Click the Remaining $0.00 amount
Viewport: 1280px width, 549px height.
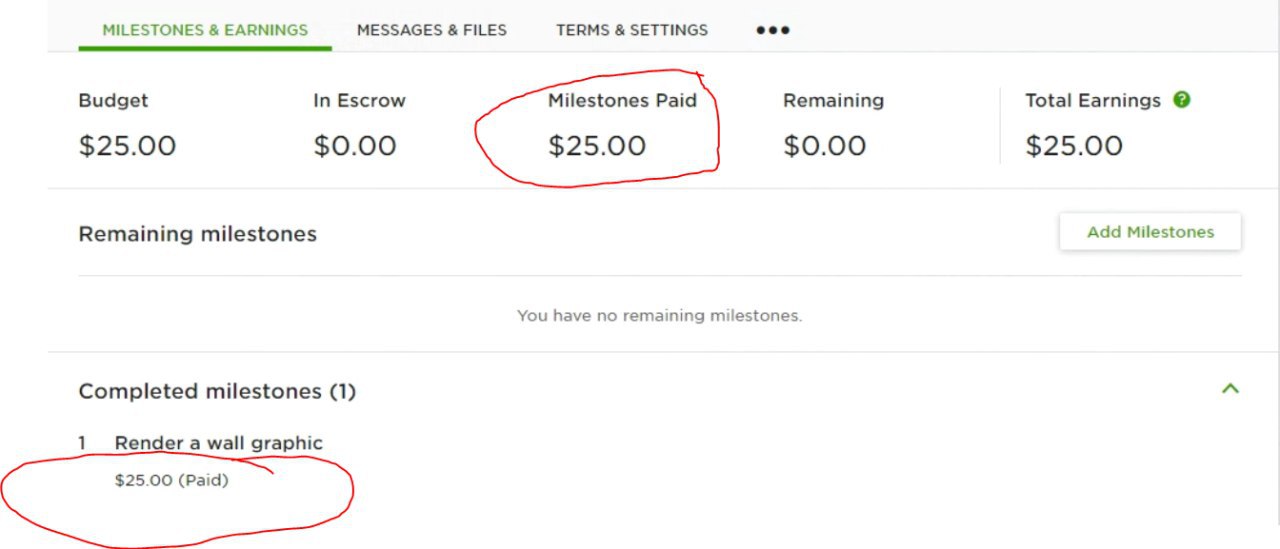824,146
